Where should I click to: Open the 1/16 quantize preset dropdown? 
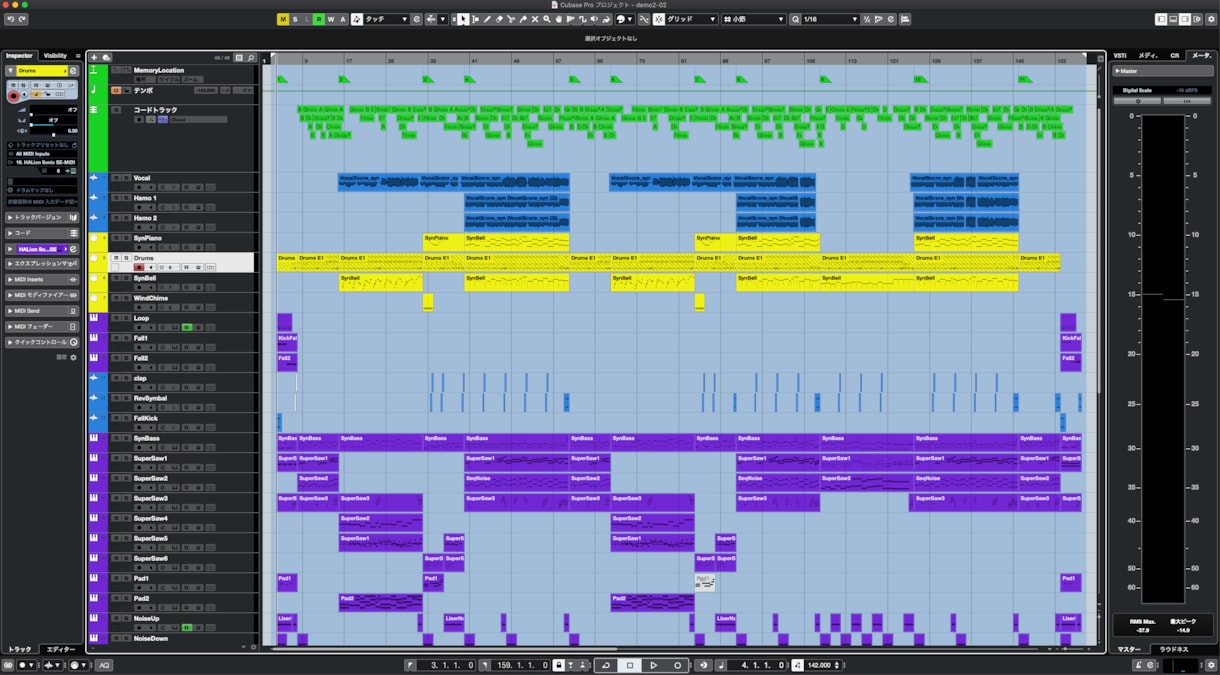point(829,19)
